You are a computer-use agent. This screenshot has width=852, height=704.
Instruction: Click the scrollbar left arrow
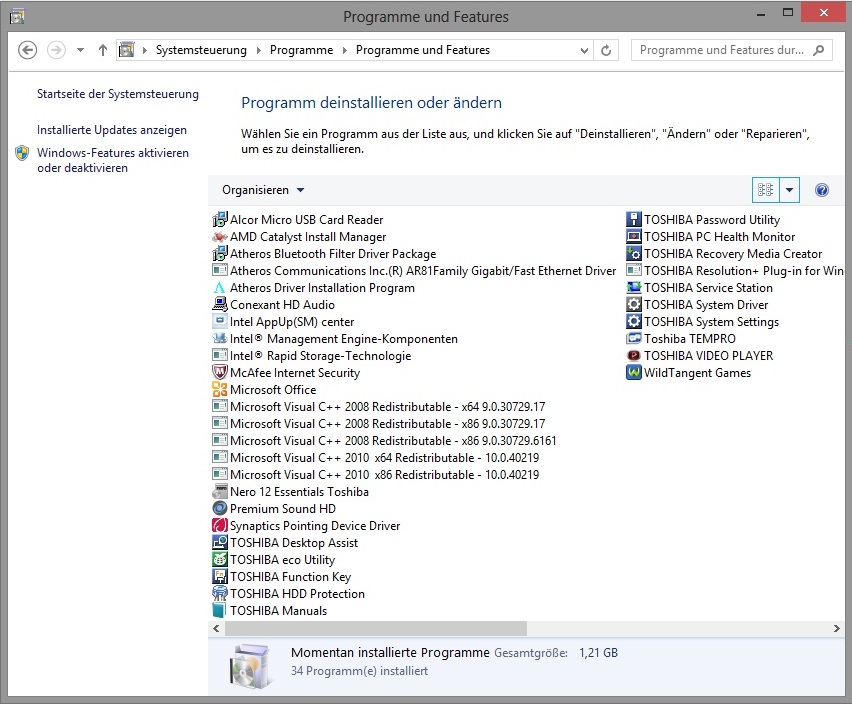216,628
